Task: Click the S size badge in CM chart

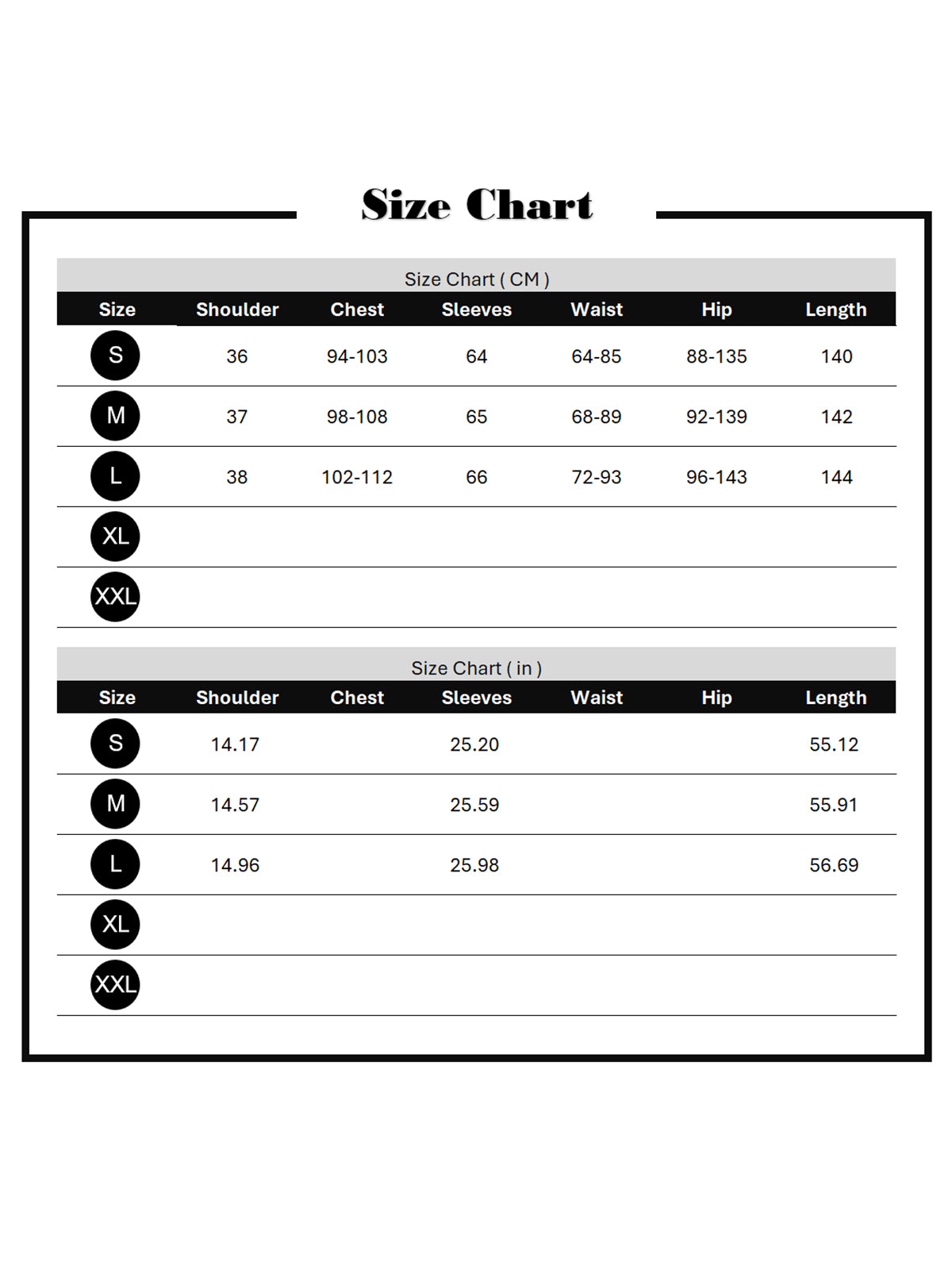Action: pyautogui.click(x=115, y=356)
